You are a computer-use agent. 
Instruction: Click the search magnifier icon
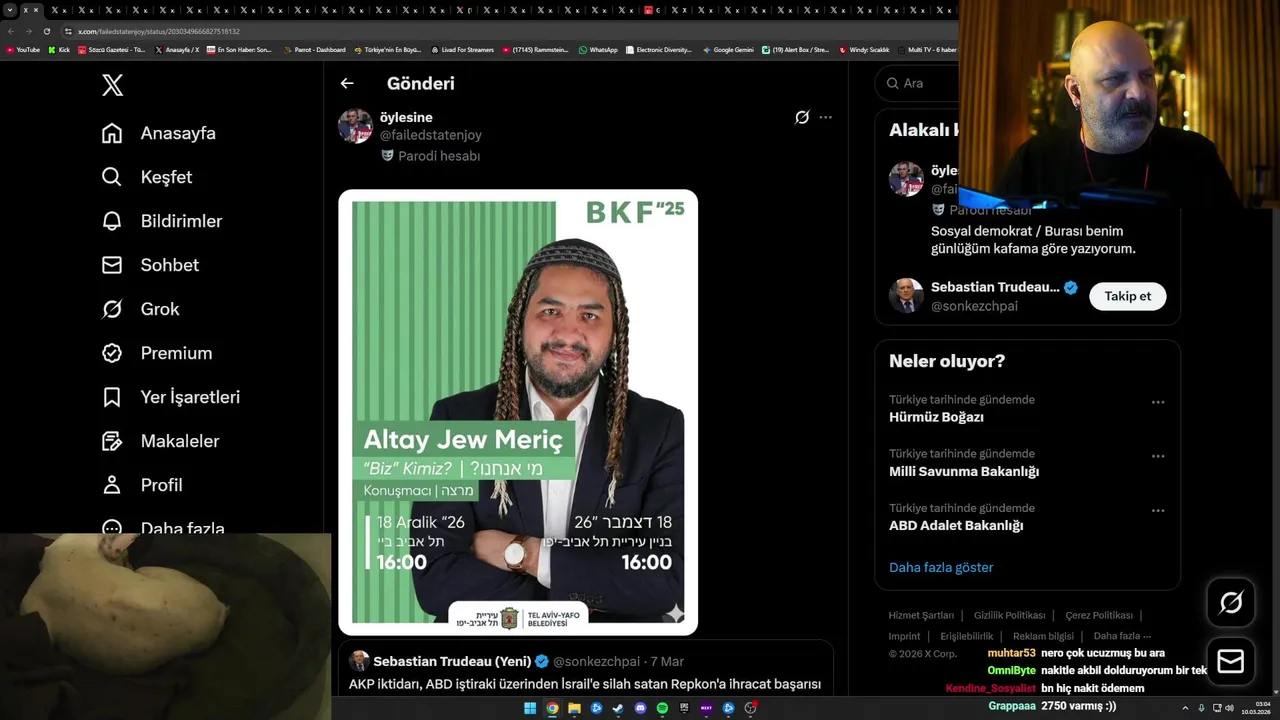892,83
